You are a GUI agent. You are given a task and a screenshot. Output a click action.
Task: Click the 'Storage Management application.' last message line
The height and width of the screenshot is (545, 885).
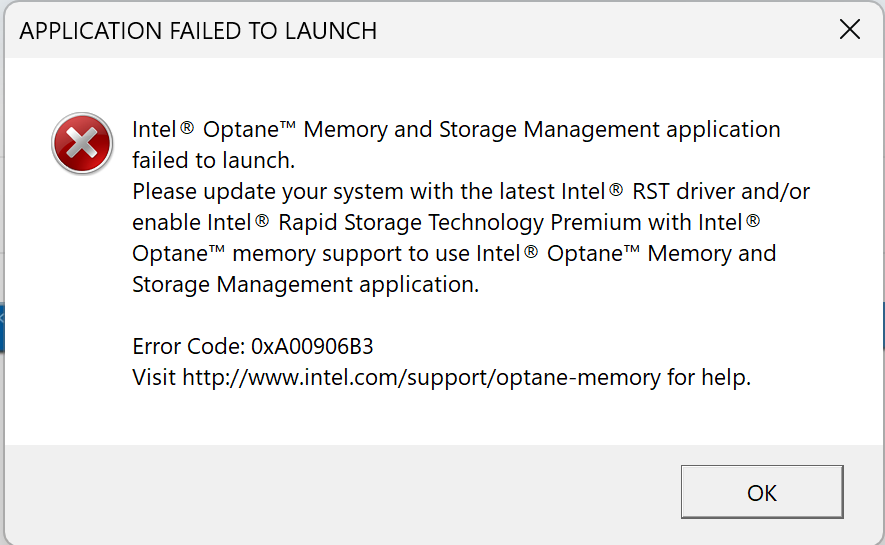(x=305, y=284)
